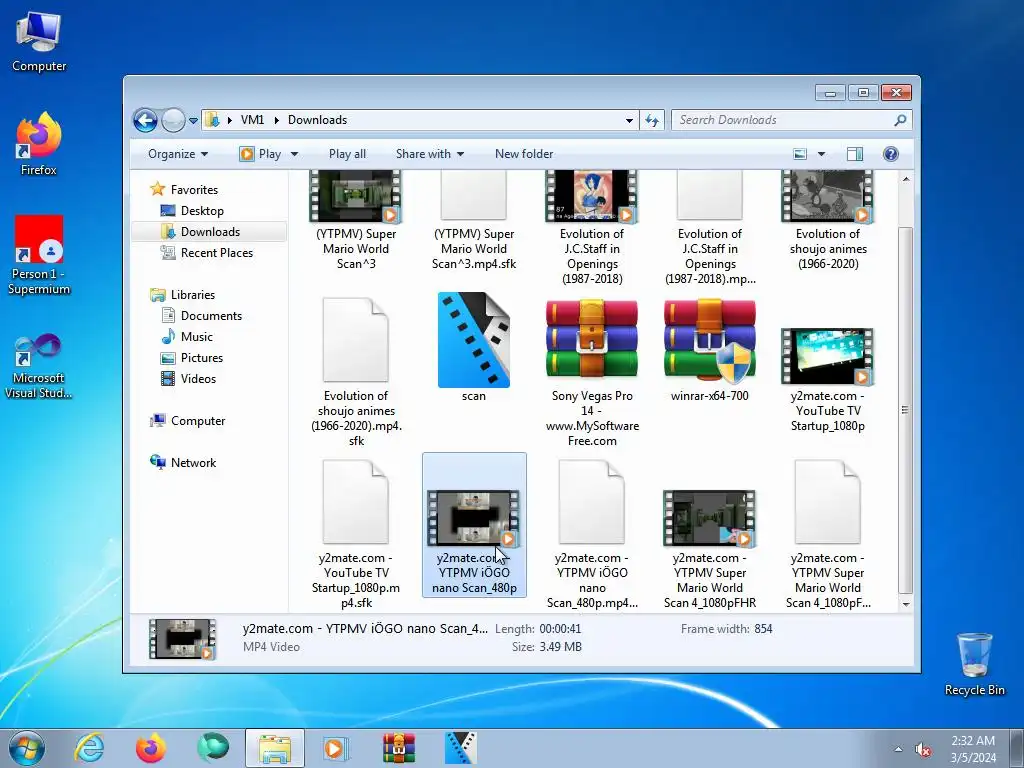This screenshot has width=1024, height=768.
Task: Select YouTube TV Startup_1080p.mp4.sfk file
Action: (356, 534)
